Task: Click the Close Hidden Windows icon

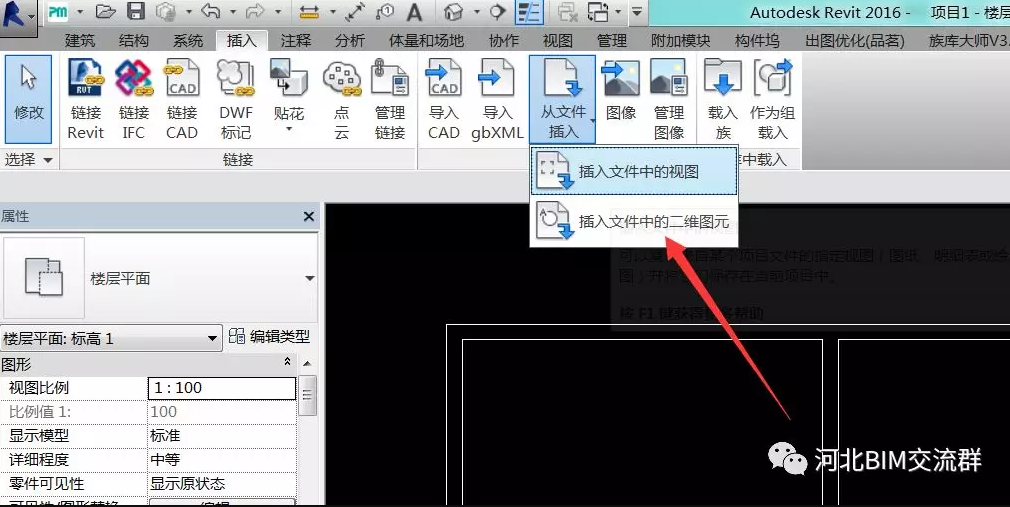Action: [x=567, y=12]
